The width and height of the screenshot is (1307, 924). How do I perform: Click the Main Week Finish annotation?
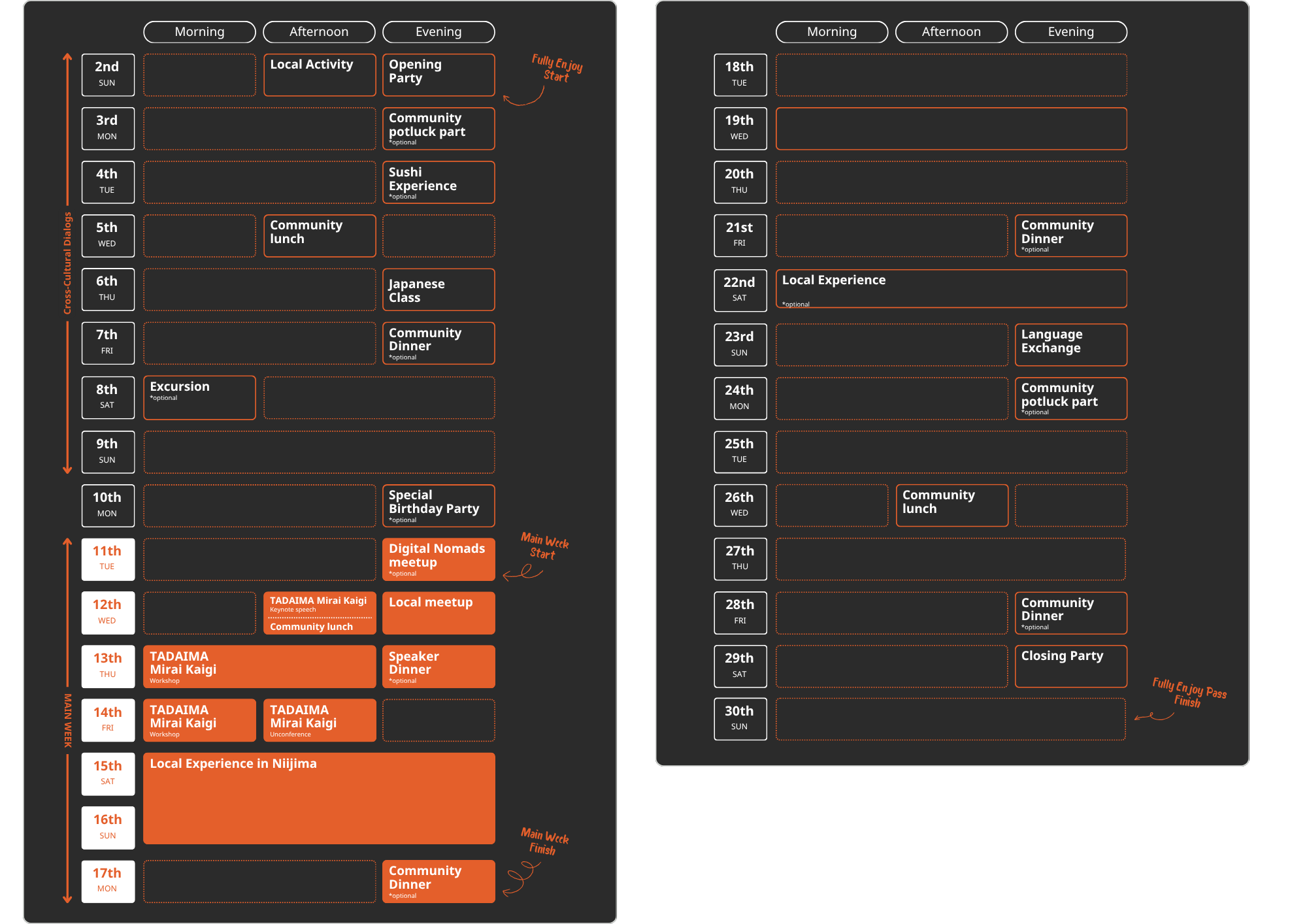coord(544,841)
